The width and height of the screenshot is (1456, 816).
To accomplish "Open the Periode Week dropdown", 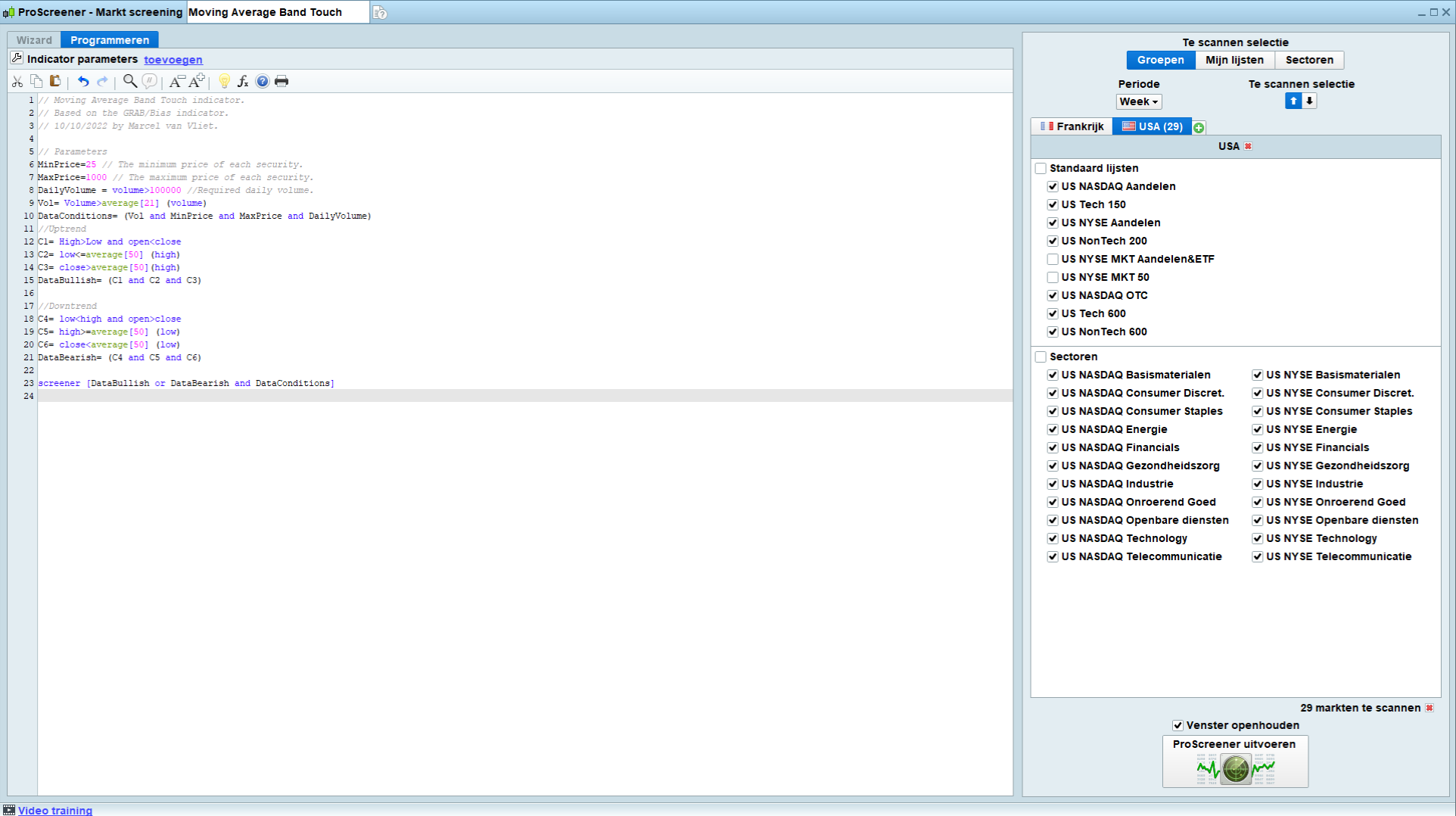I will tap(1139, 101).
